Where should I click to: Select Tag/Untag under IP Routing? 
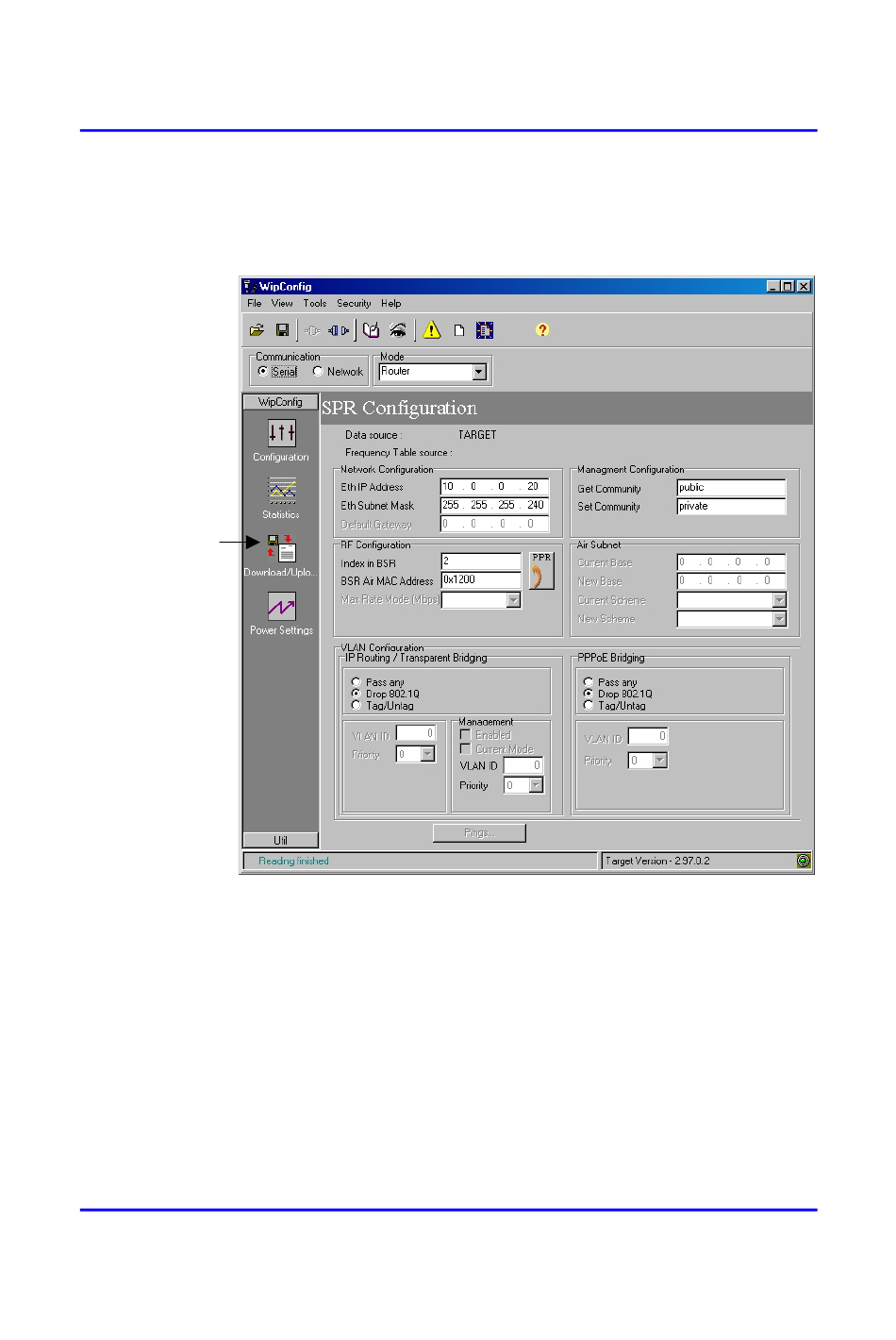coord(357,705)
